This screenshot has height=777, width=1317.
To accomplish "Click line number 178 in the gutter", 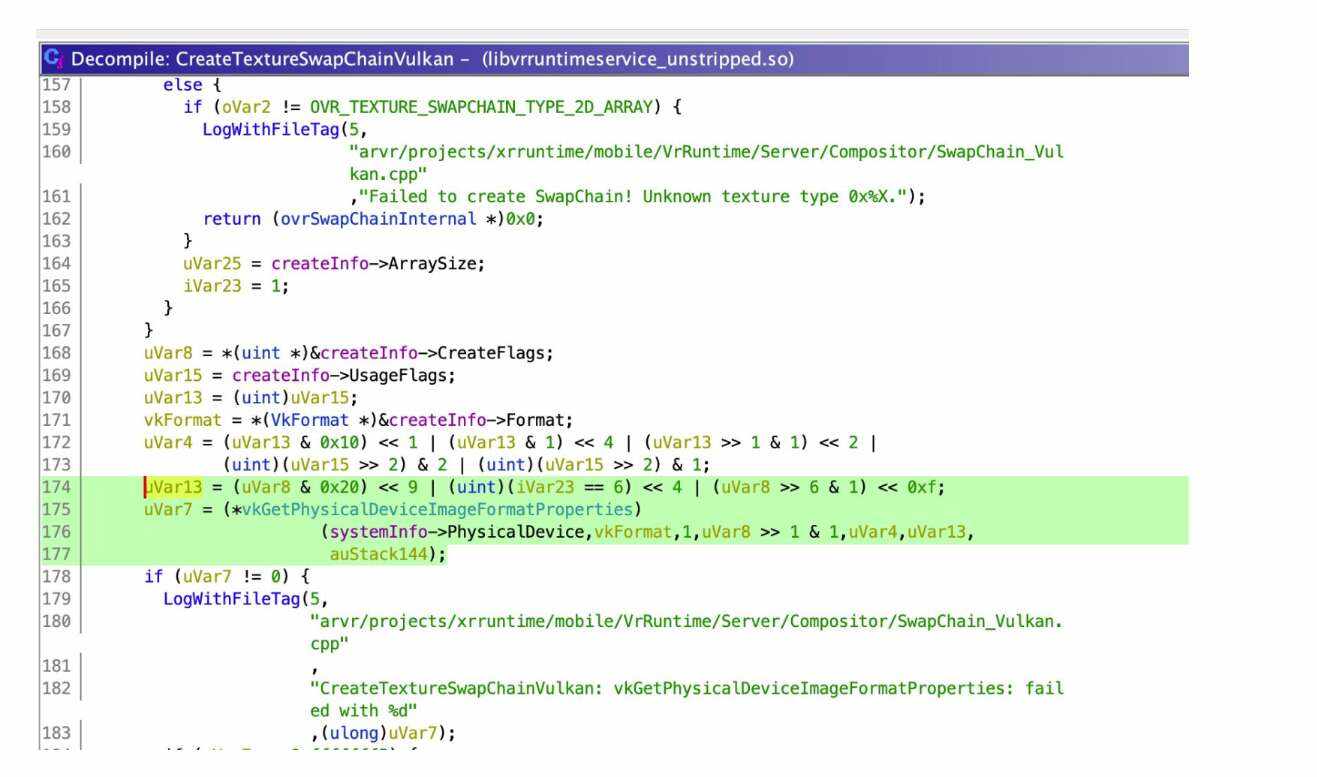I will (x=54, y=577).
